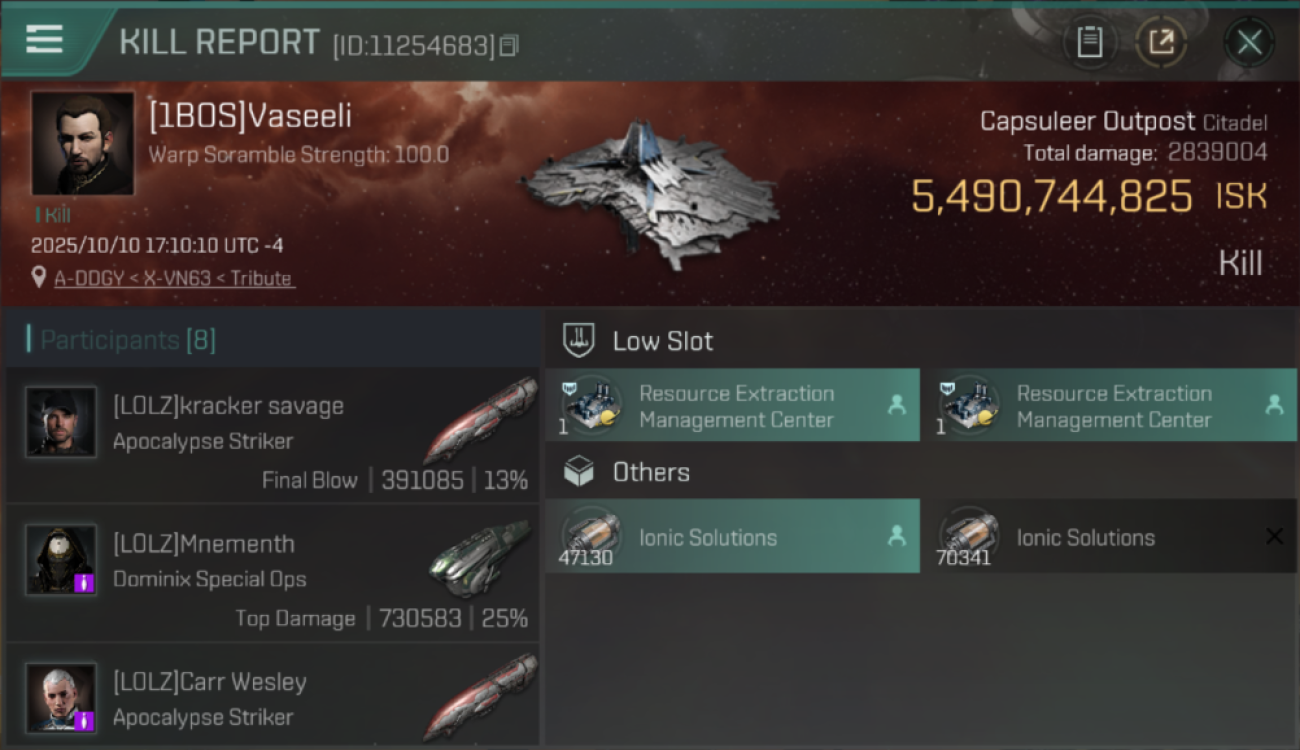This screenshot has width=1300, height=750.
Task: Open kracker savage's portrait
Action: point(62,422)
